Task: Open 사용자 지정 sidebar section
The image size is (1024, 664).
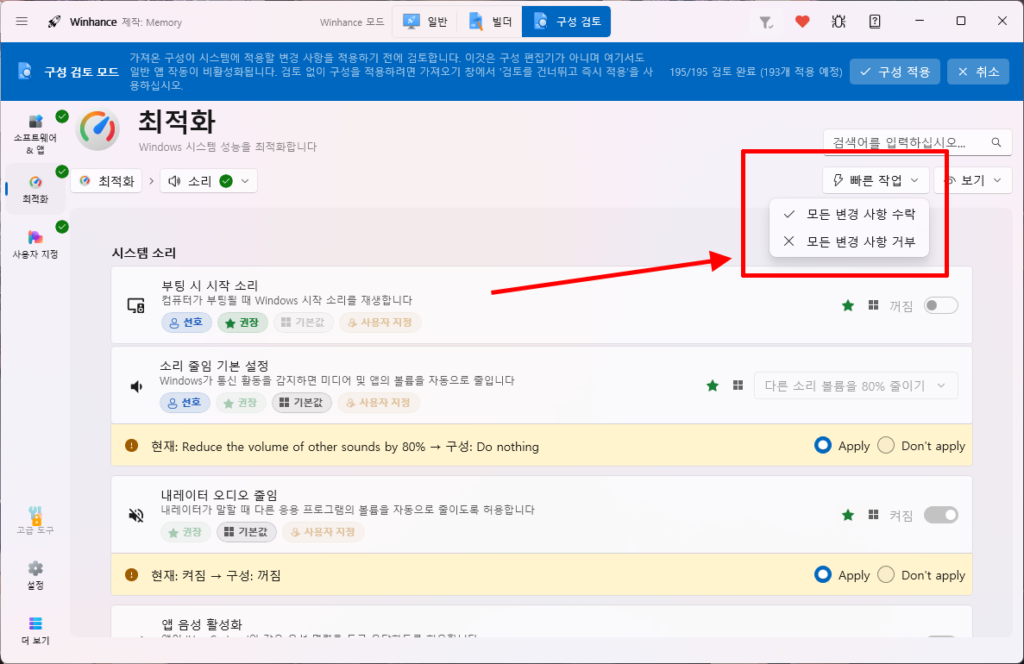Action: pos(35,244)
